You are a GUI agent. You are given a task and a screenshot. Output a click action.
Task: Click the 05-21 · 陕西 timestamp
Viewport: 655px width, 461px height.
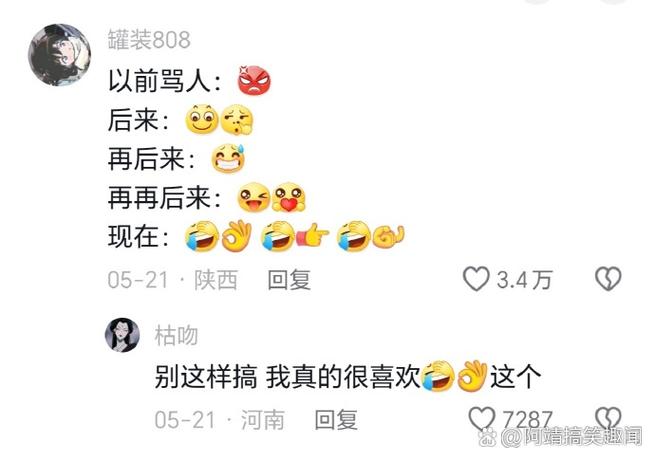[x=173, y=280]
